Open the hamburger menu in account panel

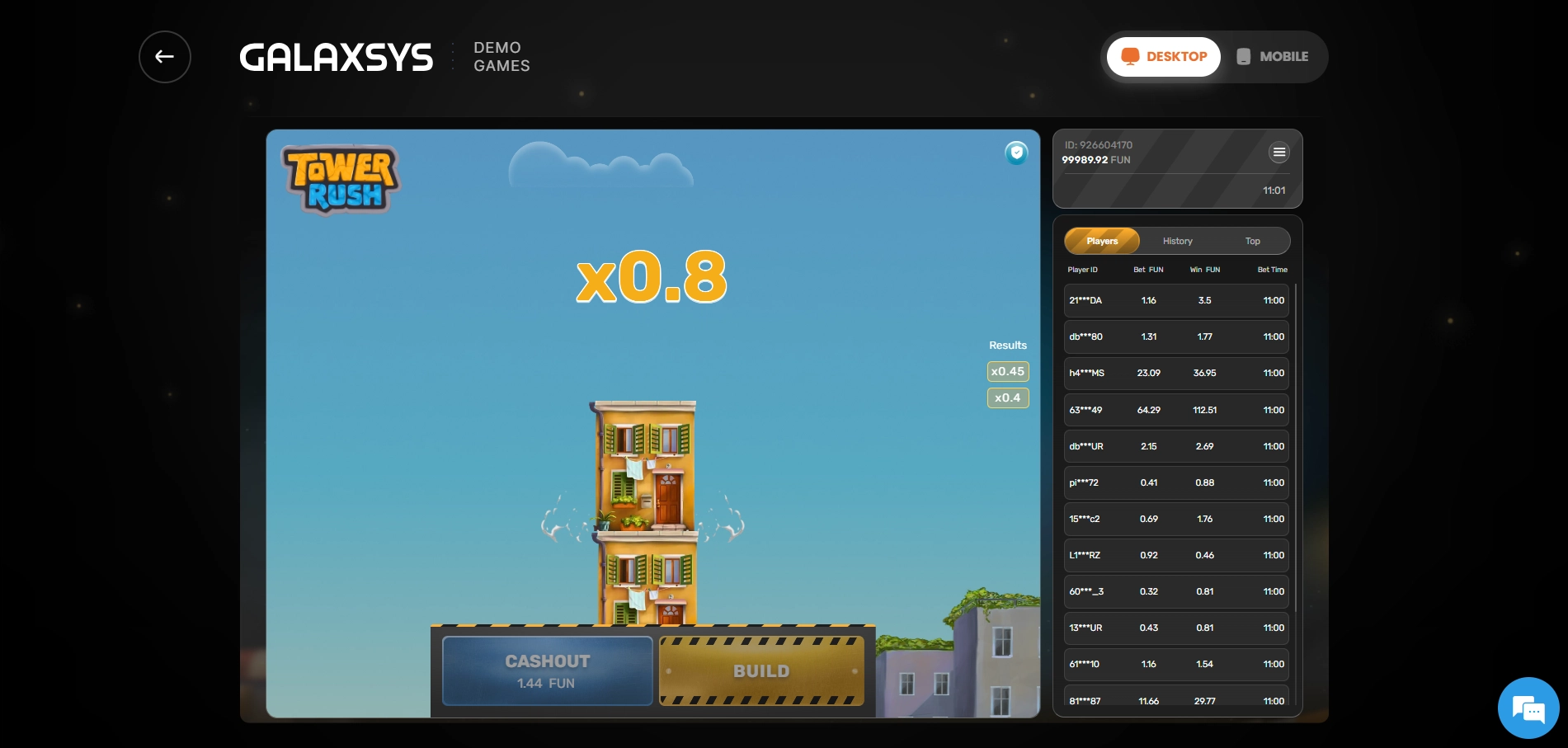pos(1278,152)
